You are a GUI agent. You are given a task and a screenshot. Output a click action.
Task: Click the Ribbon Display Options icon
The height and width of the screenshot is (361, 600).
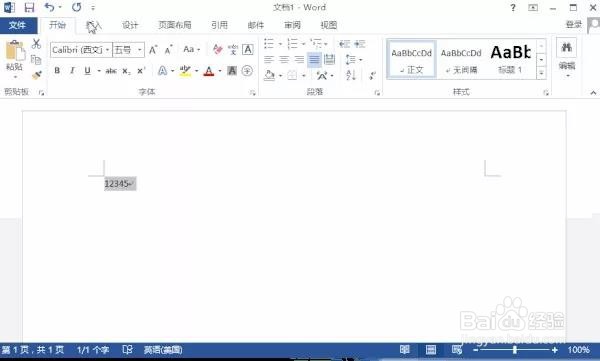point(533,7)
